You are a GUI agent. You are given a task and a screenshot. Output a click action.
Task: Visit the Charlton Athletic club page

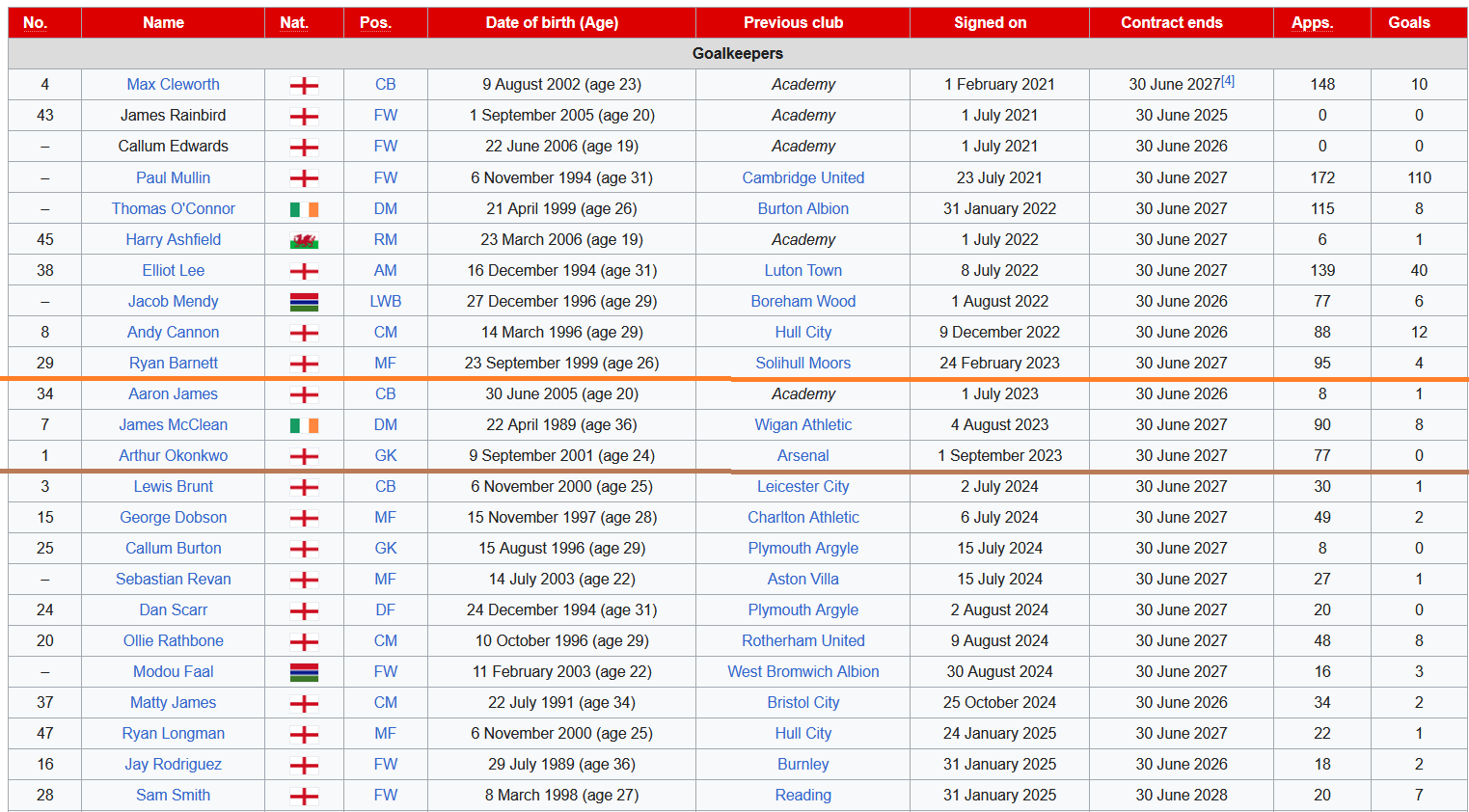coord(803,517)
